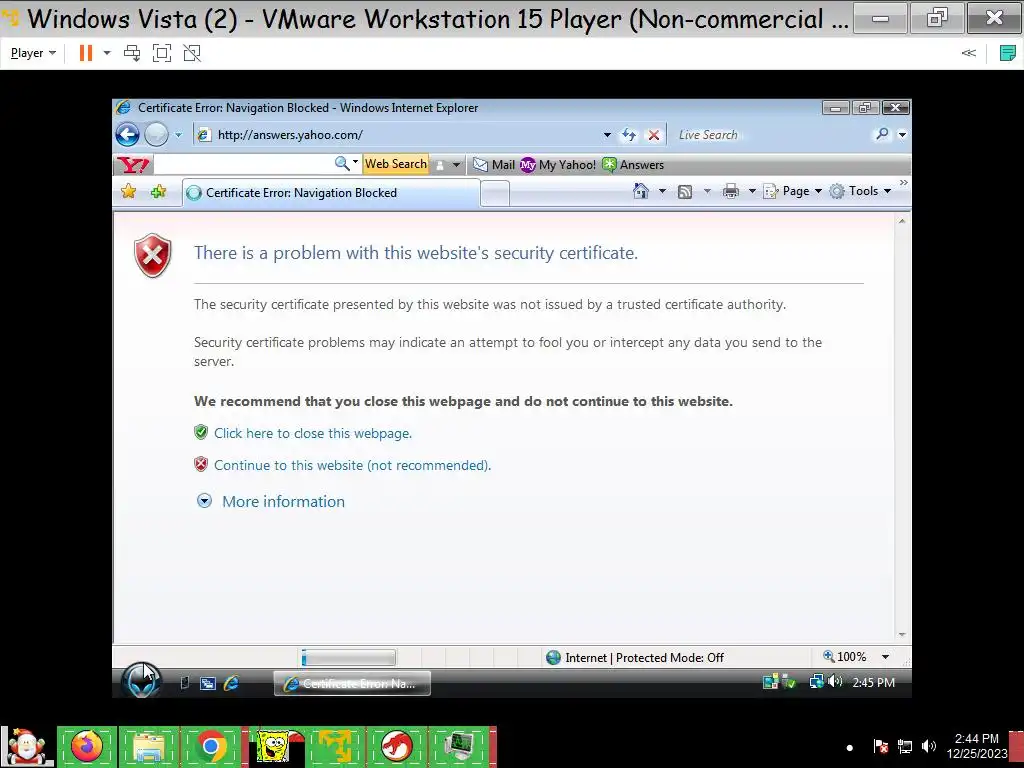Viewport: 1024px width, 768px height.
Task: Select Certificate Error taskbar button in Vista
Action: tap(352, 684)
